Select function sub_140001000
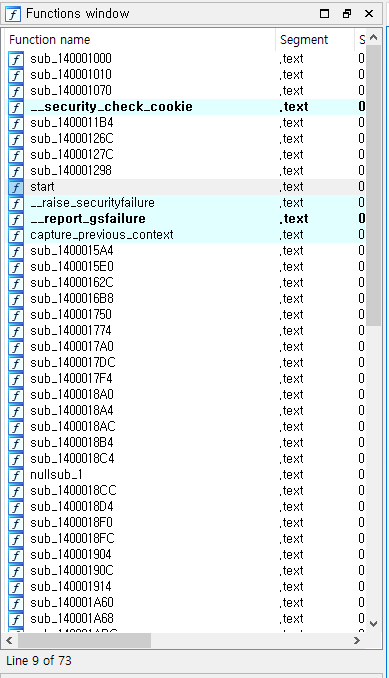The height and width of the screenshot is (678, 389). 71,59
